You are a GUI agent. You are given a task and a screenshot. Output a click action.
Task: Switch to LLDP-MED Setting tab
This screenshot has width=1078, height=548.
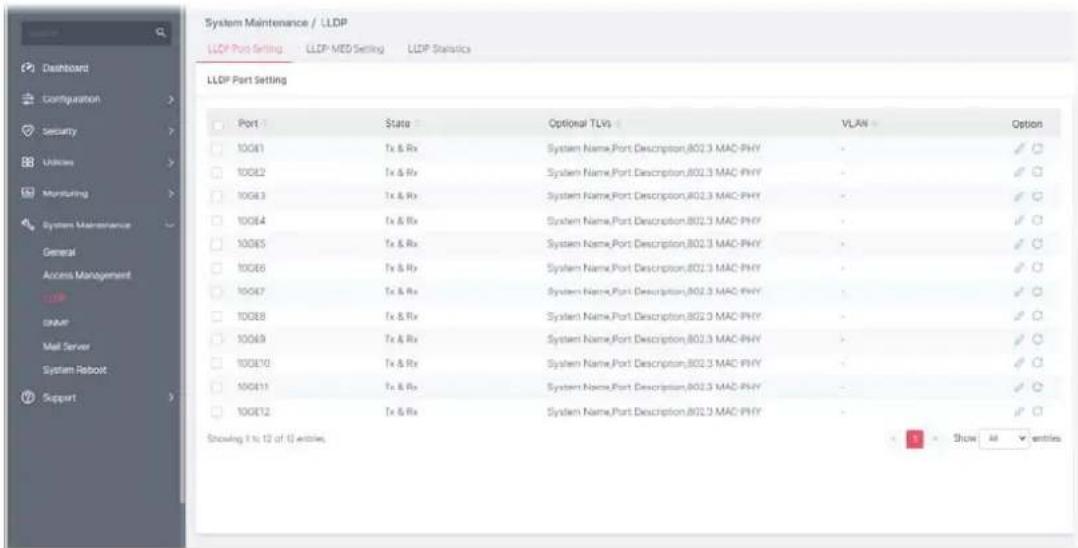(x=344, y=50)
